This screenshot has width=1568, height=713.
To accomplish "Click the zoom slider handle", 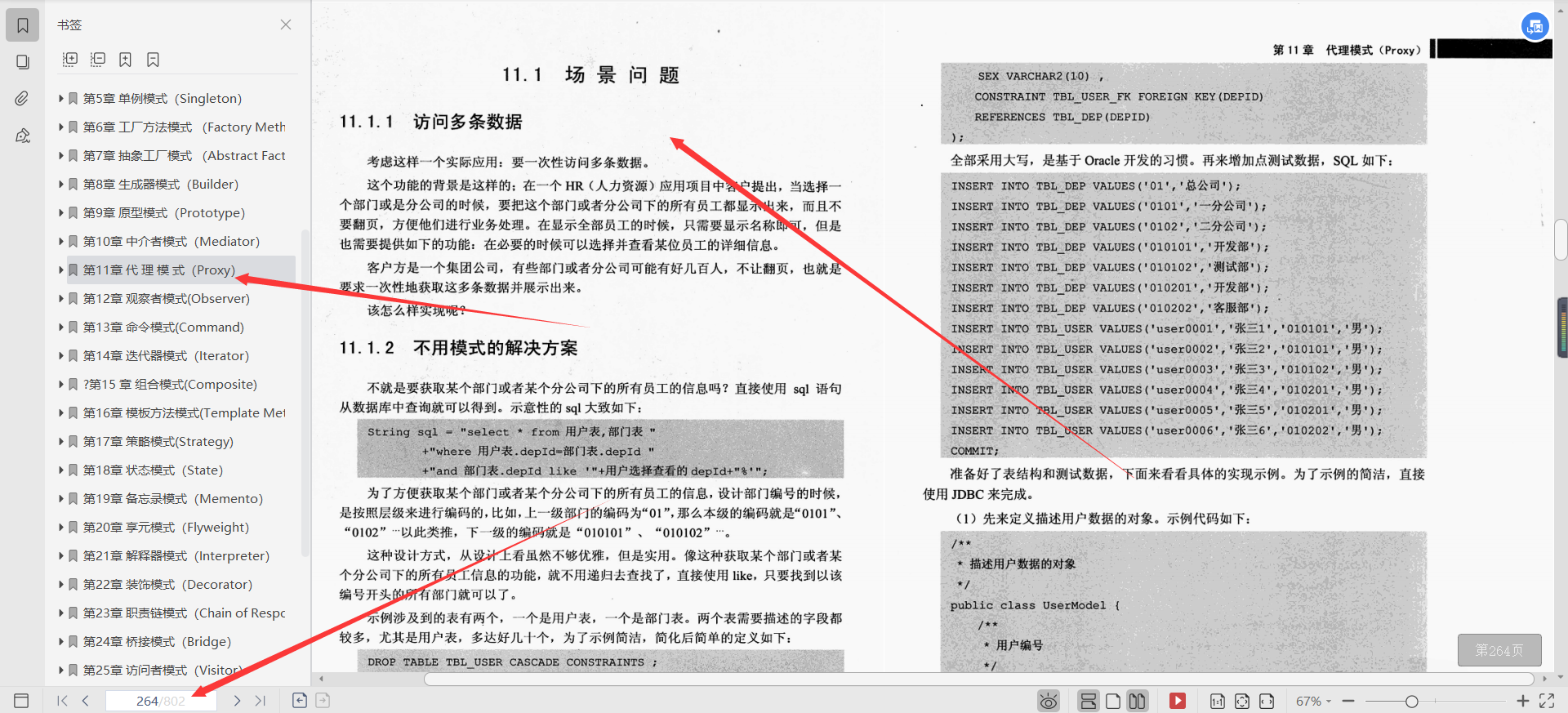I will coord(1411,701).
